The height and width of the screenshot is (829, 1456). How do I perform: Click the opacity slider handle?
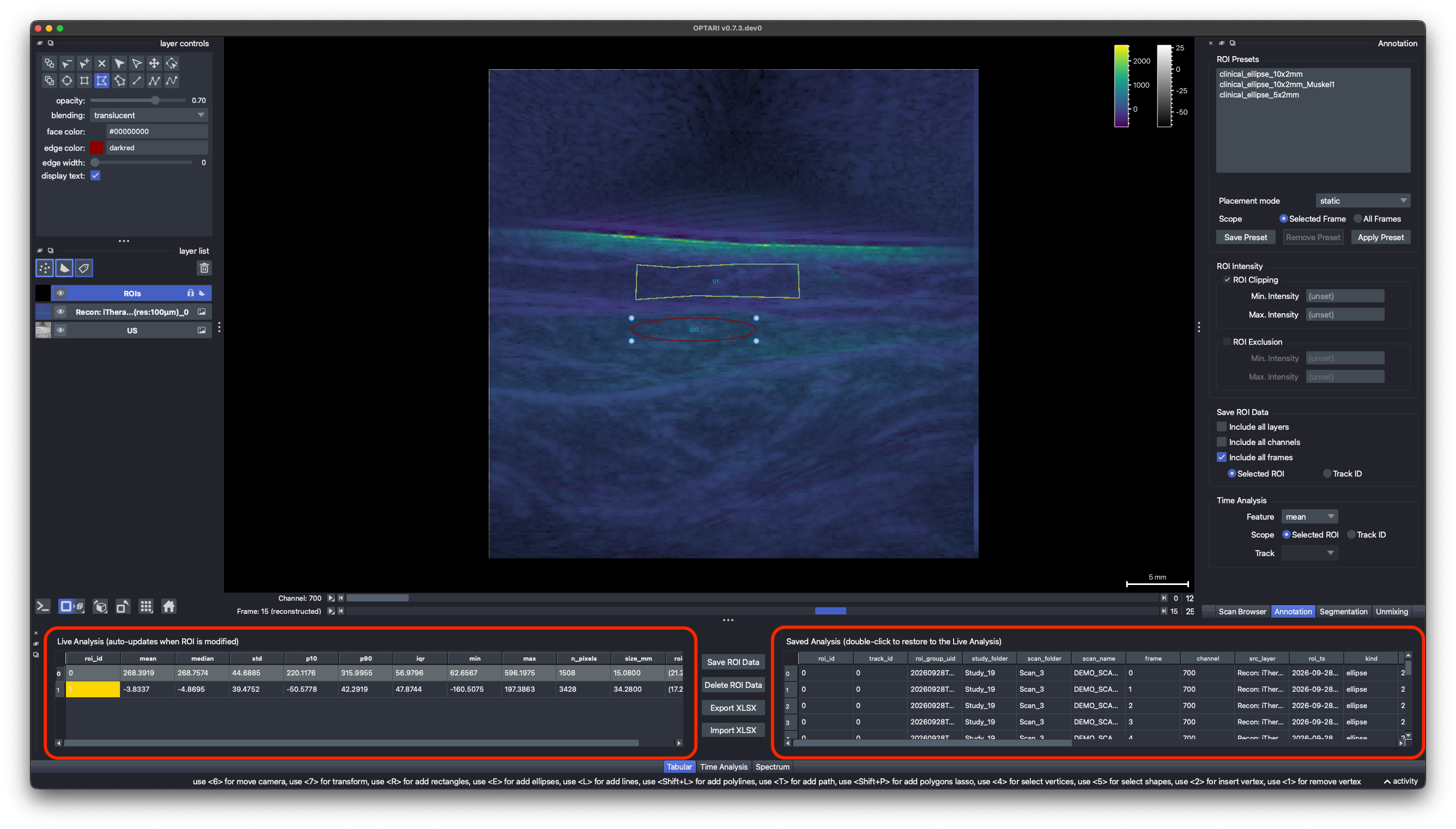[155, 100]
